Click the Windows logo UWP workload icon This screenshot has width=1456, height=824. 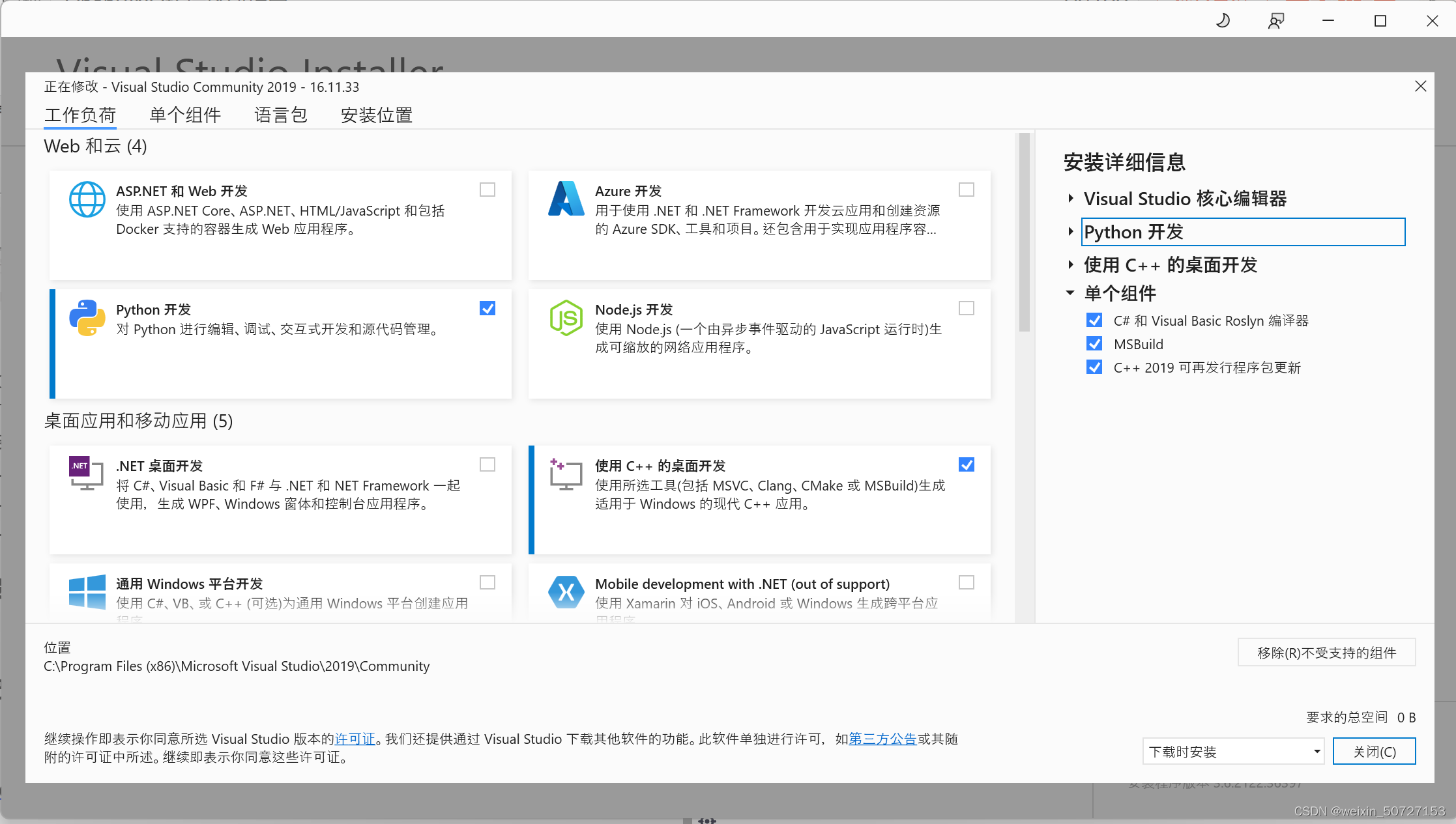click(x=87, y=591)
